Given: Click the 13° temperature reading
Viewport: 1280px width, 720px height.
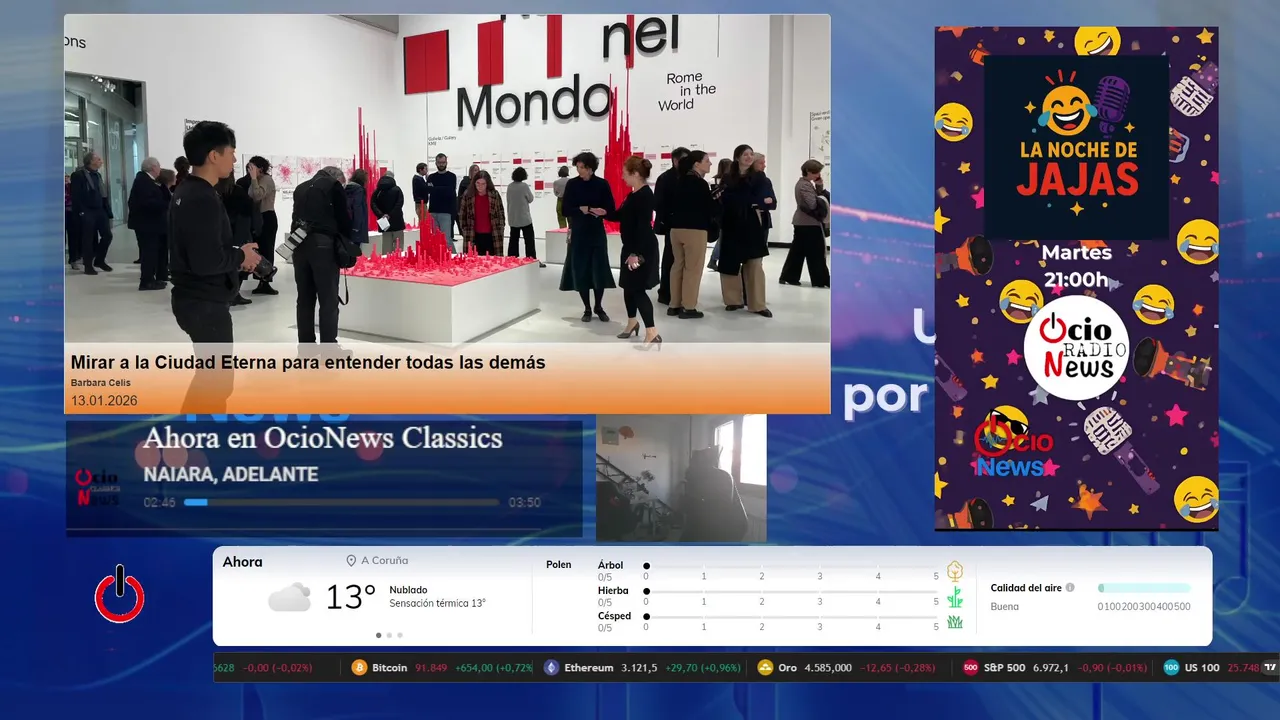Looking at the screenshot, I should [351, 597].
